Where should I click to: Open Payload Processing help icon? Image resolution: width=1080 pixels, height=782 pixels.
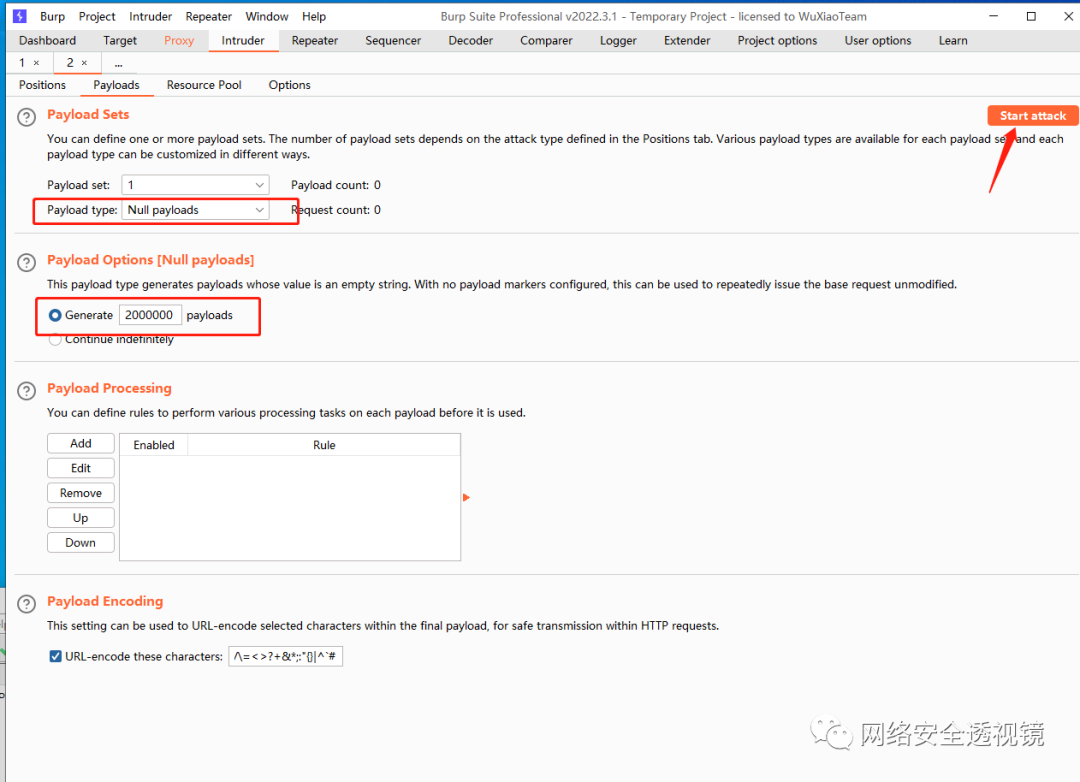26,391
